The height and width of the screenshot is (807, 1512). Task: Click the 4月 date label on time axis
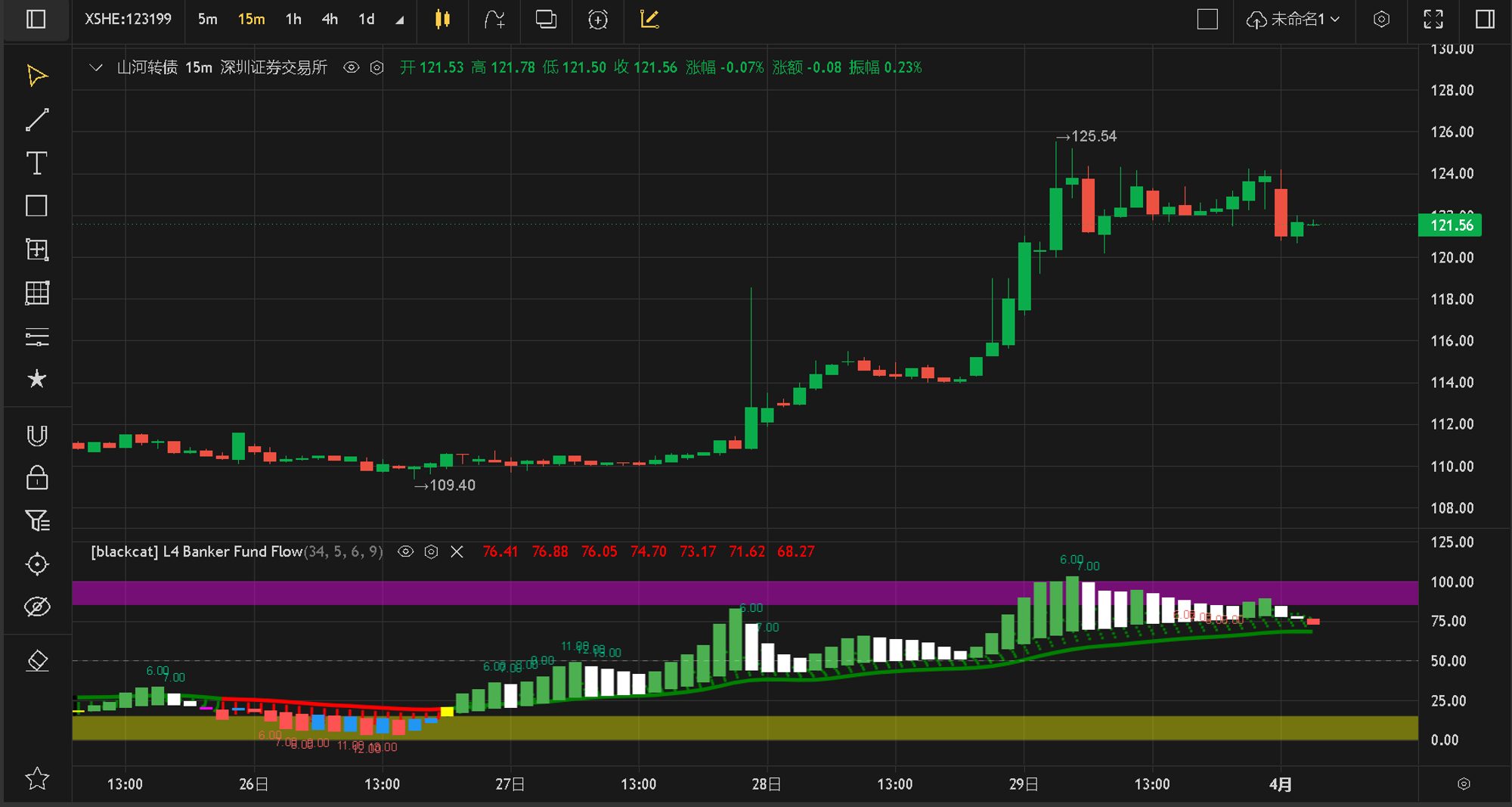pyautogui.click(x=1280, y=784)
